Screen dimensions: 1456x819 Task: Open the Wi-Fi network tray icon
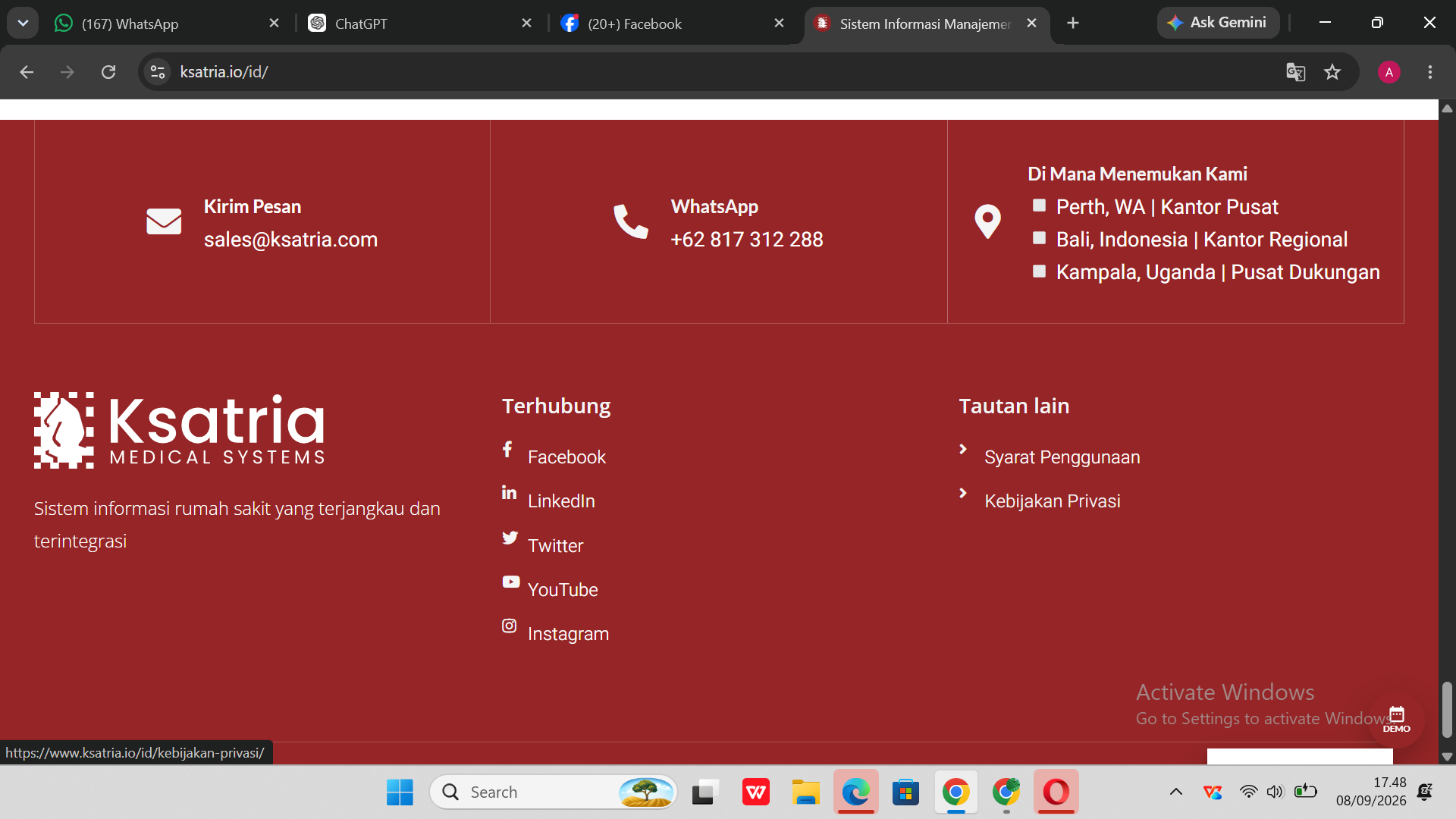pyautogui.click(x=1248, y=792)
